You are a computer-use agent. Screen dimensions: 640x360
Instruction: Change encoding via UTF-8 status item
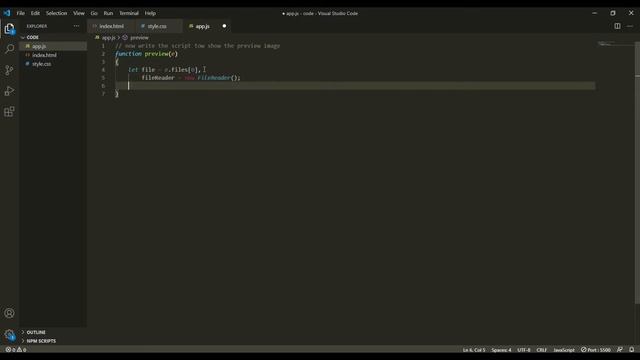pyautogui.click(x=524, y=350)
